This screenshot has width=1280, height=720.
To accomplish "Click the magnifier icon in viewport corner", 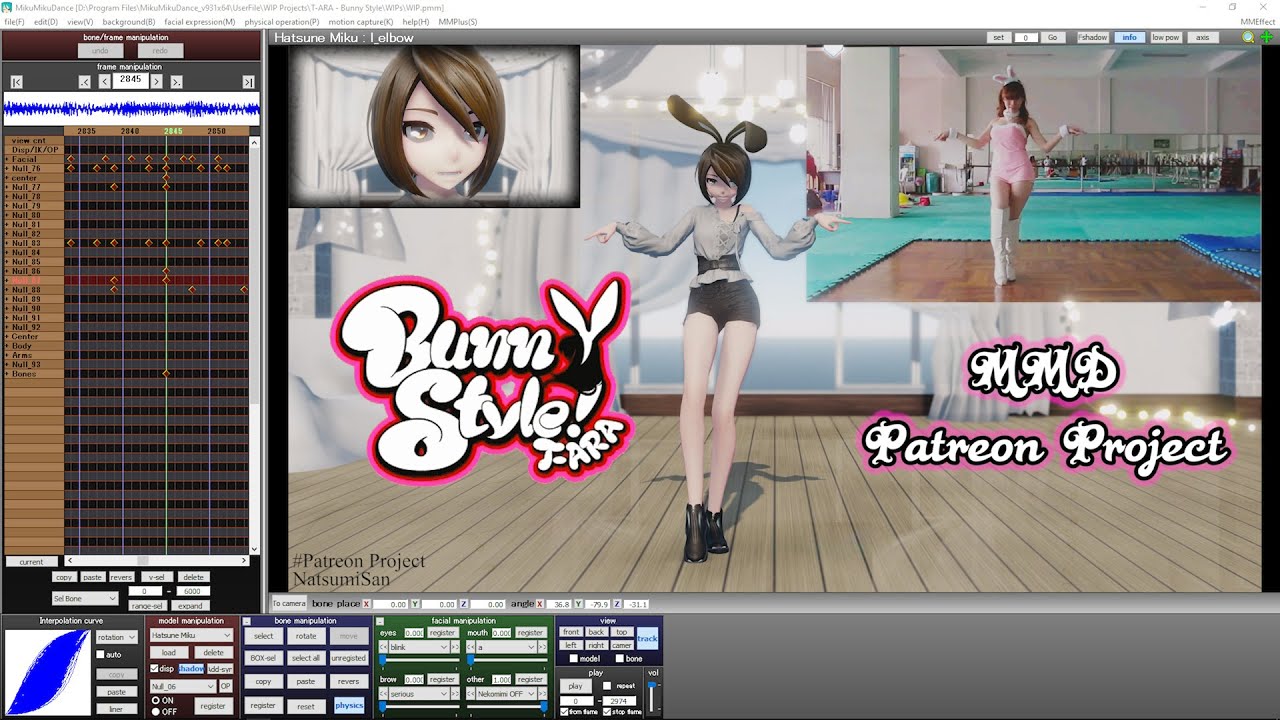I will tap(1248, 37).
